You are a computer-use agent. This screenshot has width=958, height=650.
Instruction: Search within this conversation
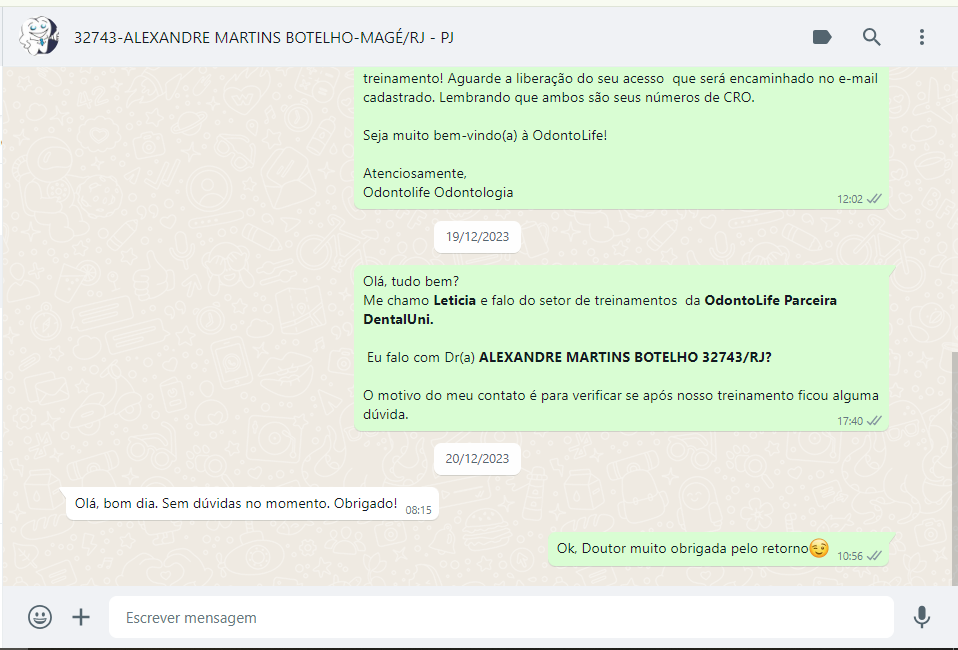[x=871, y=37]
